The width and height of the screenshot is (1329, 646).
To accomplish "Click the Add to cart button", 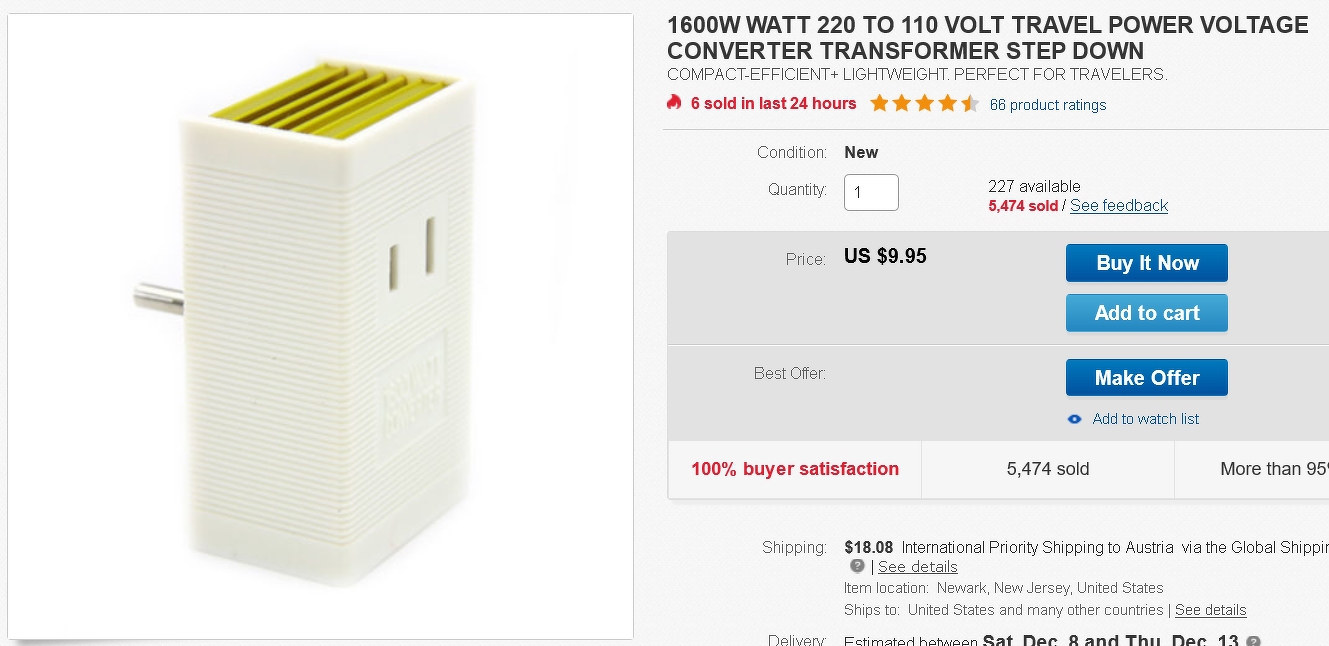I will point(1147,313).
